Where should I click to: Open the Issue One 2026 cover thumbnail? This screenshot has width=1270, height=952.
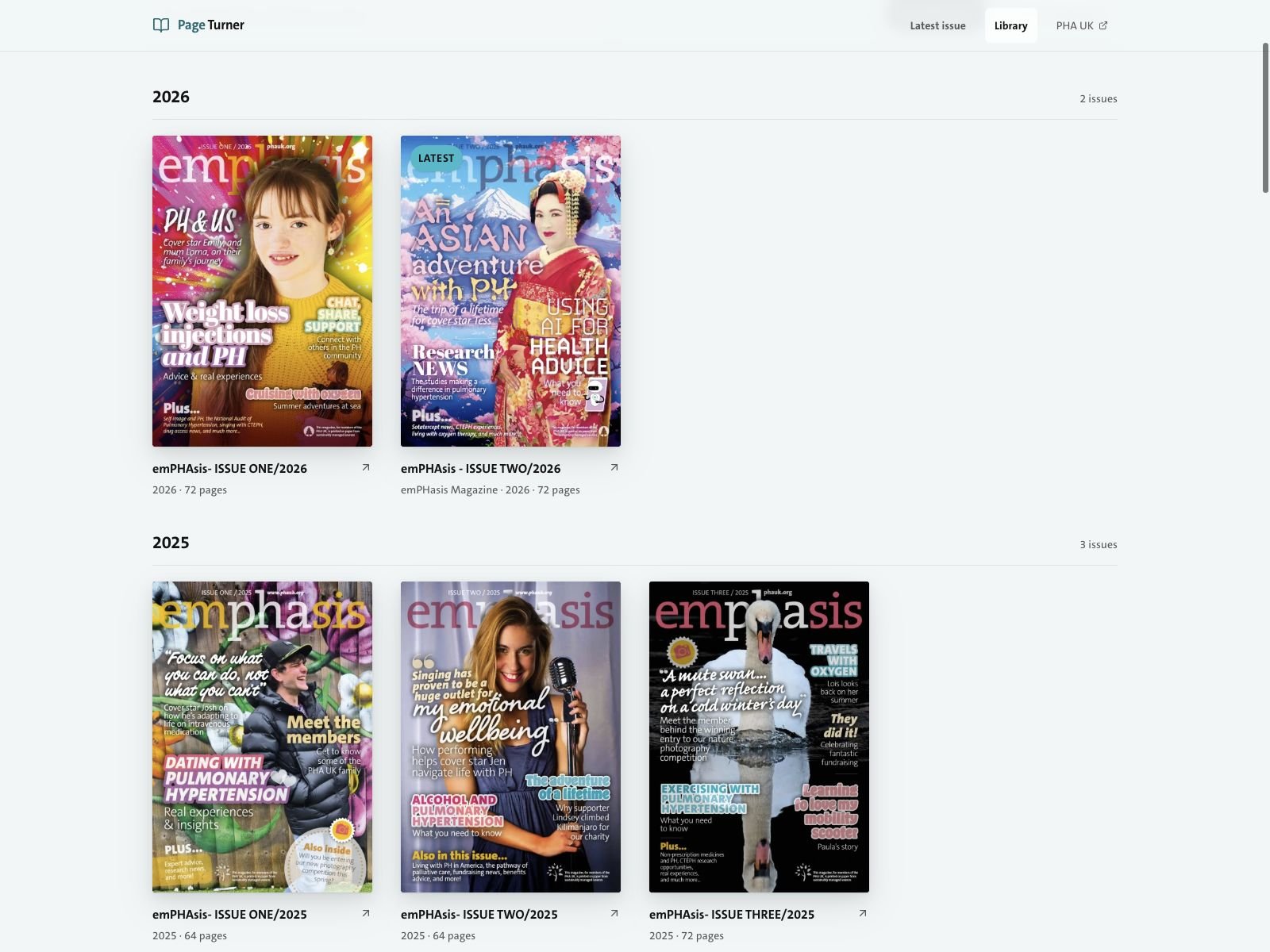pyautogui.click(x=262, y=291)
